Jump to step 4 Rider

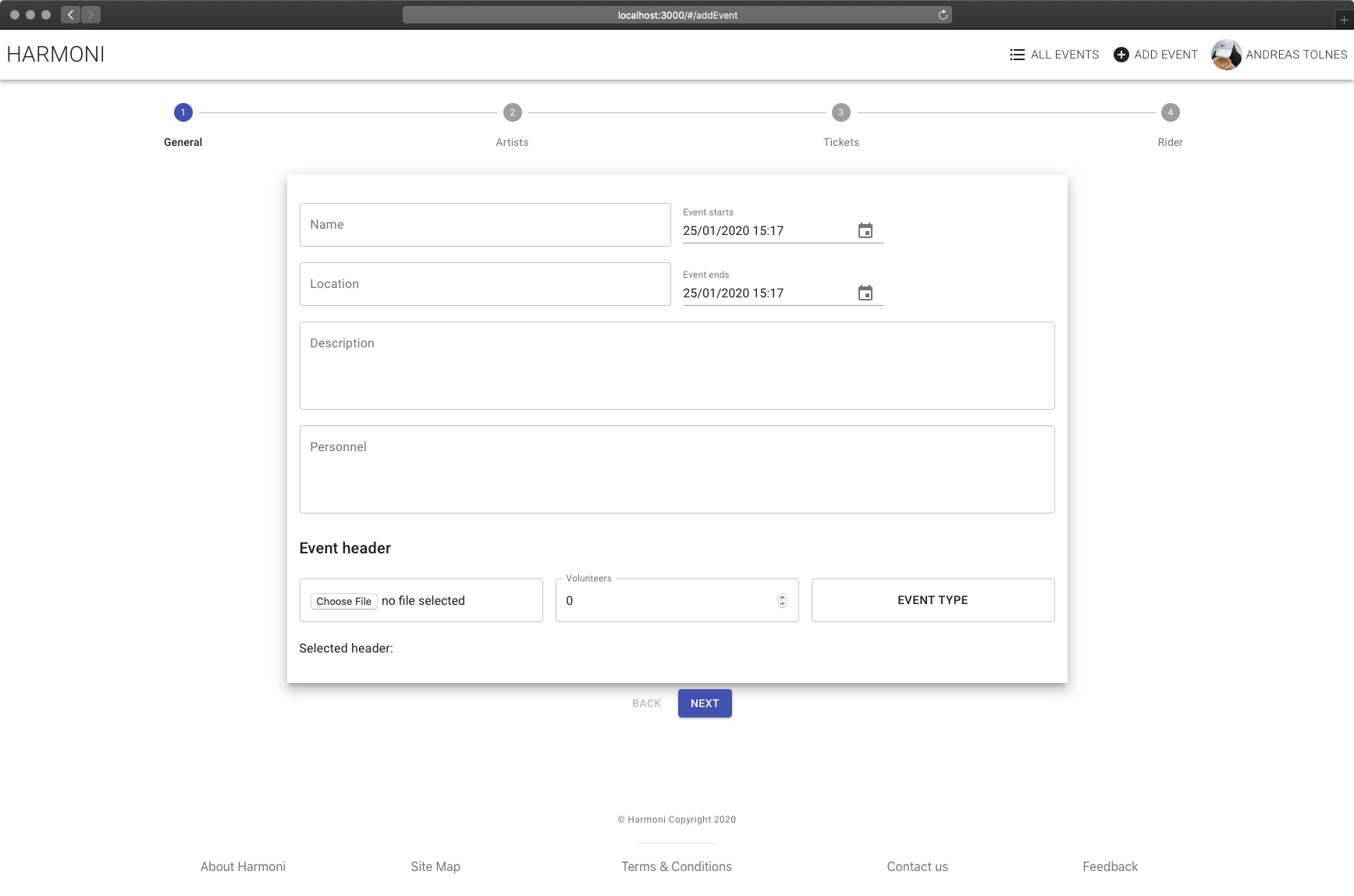pos(1170,112)
